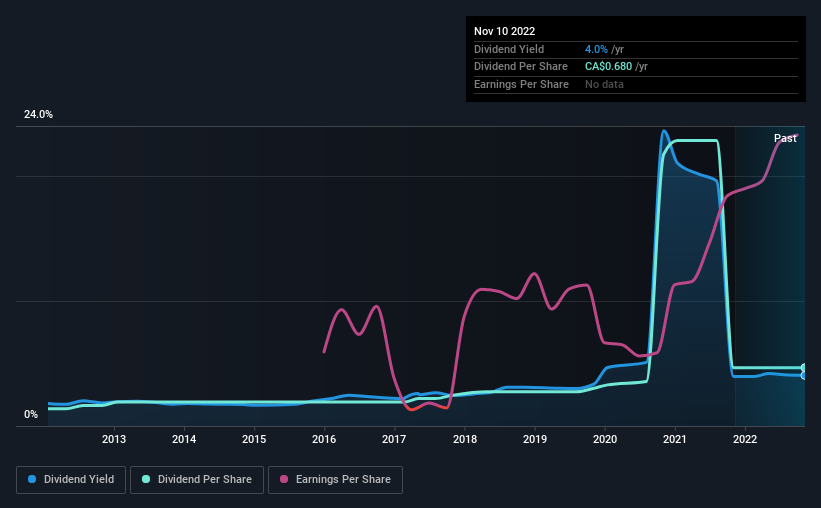Image resolution: width=821 pixels, height=508 pixels.
Task: Select the 2016 label on the x-axis
Action: (324, 439)
